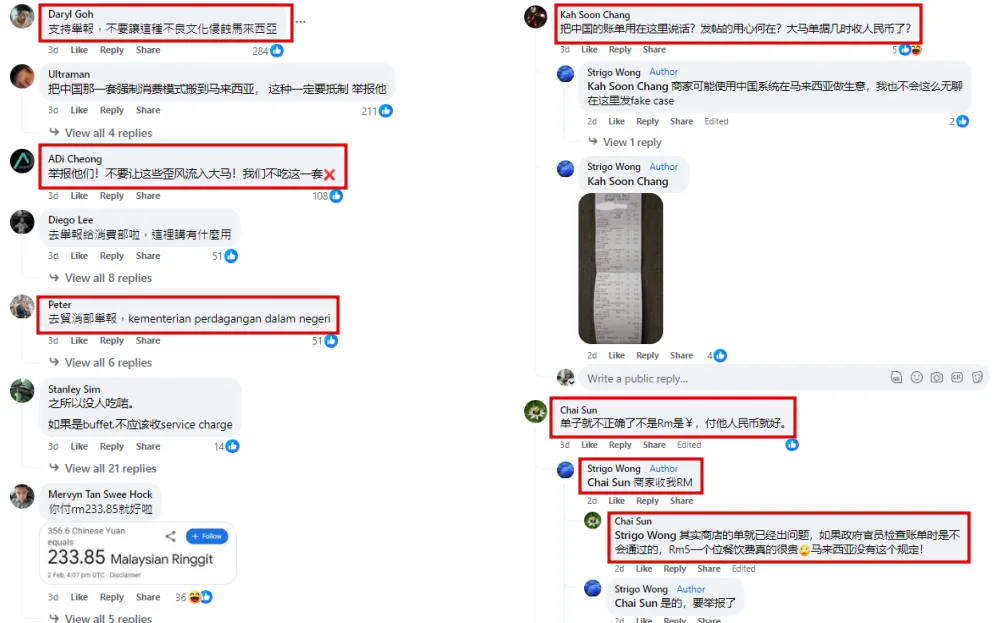Open the three-dots menu beside Daryl Goh's comment
Viewport: 1000px width, 623px height.
300,22
